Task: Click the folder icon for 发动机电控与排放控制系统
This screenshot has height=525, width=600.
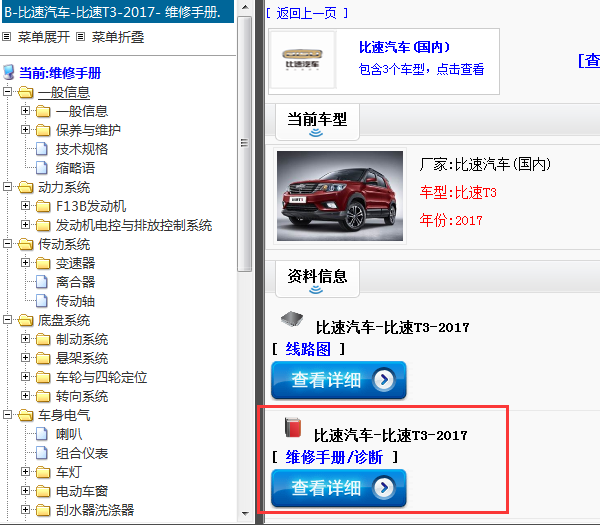Action: [x=43, y=225]
